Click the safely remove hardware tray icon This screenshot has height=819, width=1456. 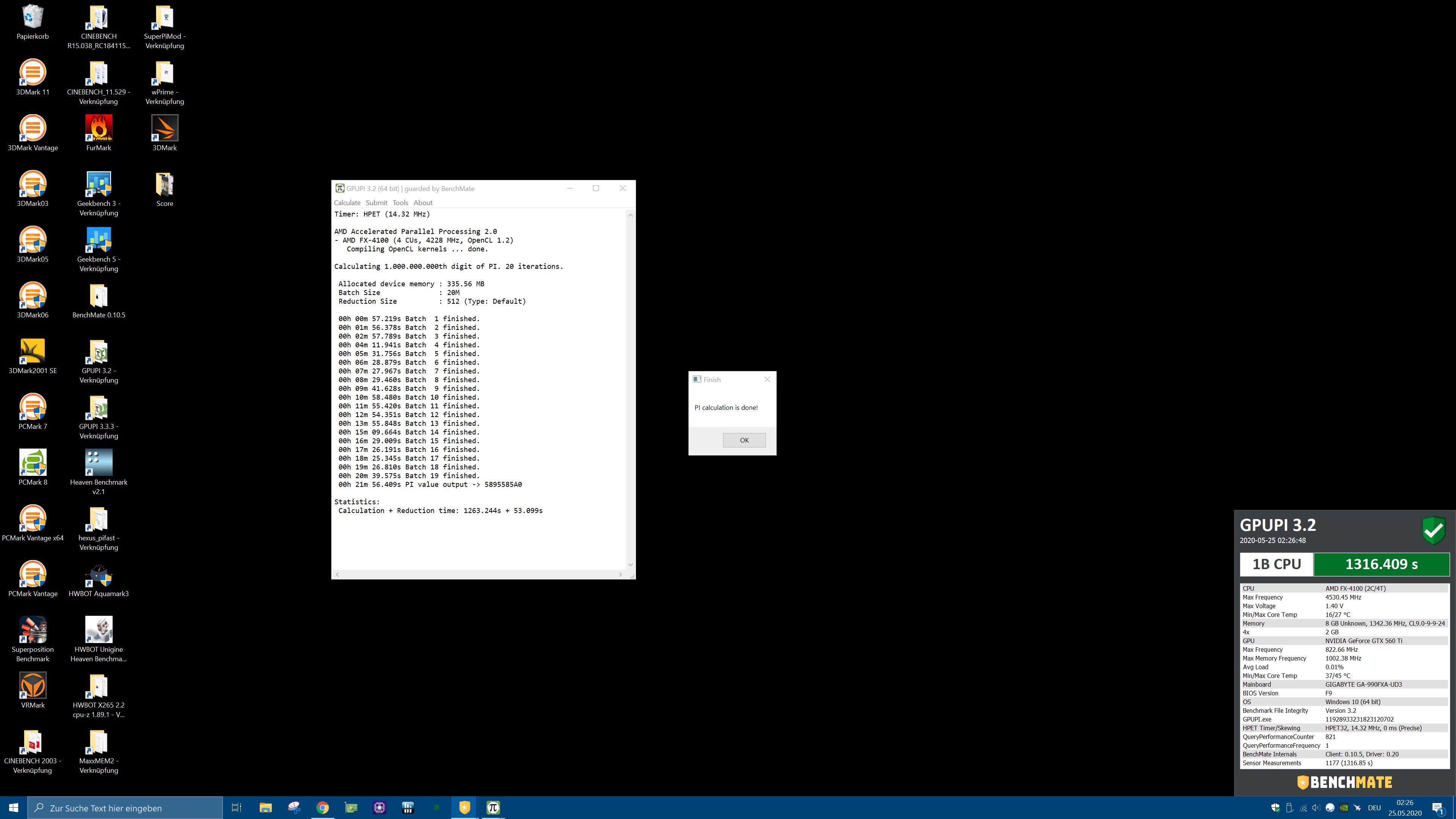coord(1289,808)
